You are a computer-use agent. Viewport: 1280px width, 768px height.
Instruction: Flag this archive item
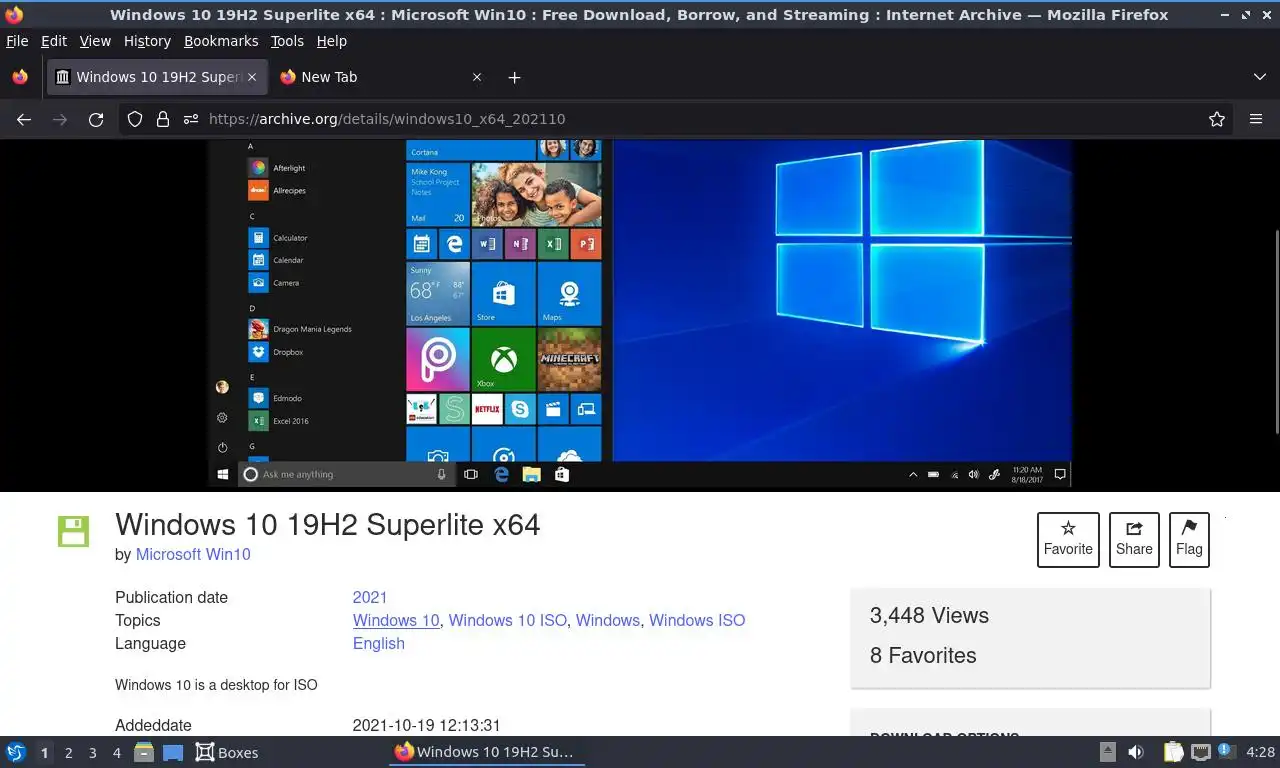coord(1189,540)
